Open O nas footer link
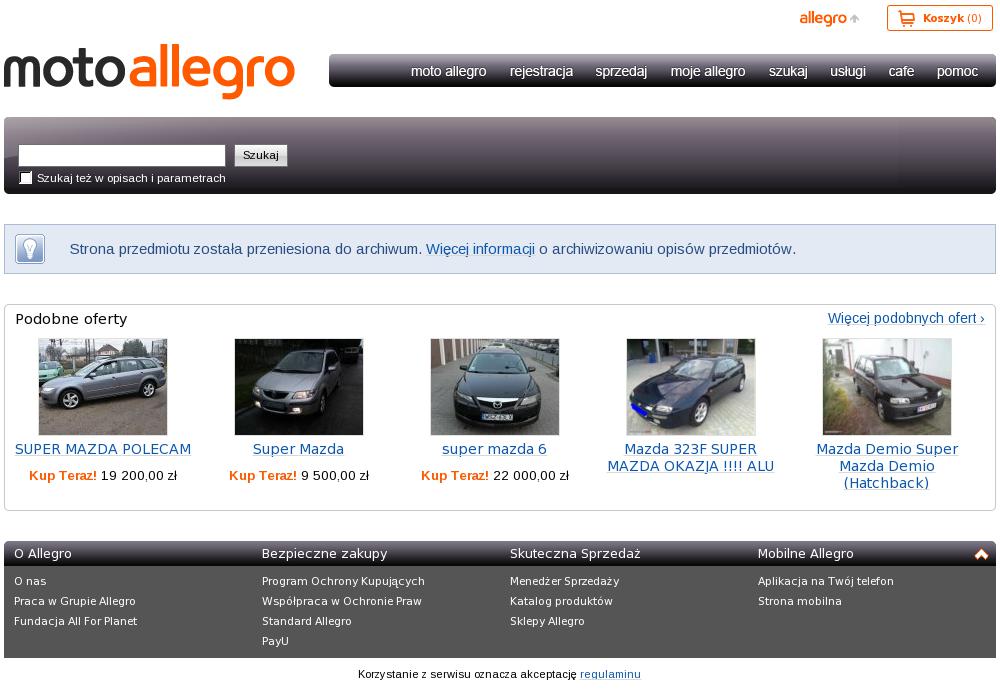 coord(30,581)
